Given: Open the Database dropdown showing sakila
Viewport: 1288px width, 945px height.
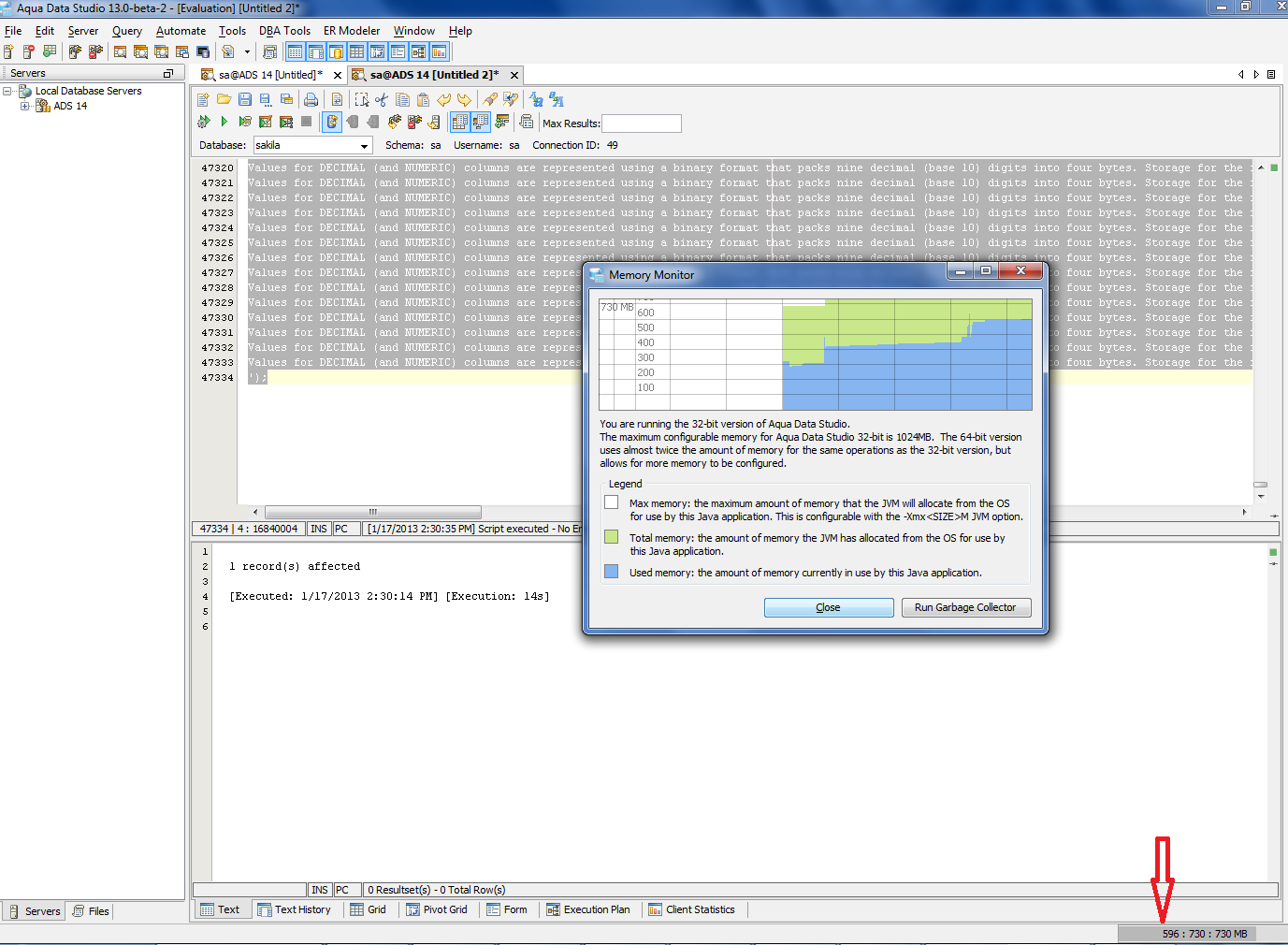Looking at the screenshot, I should 313,145.
